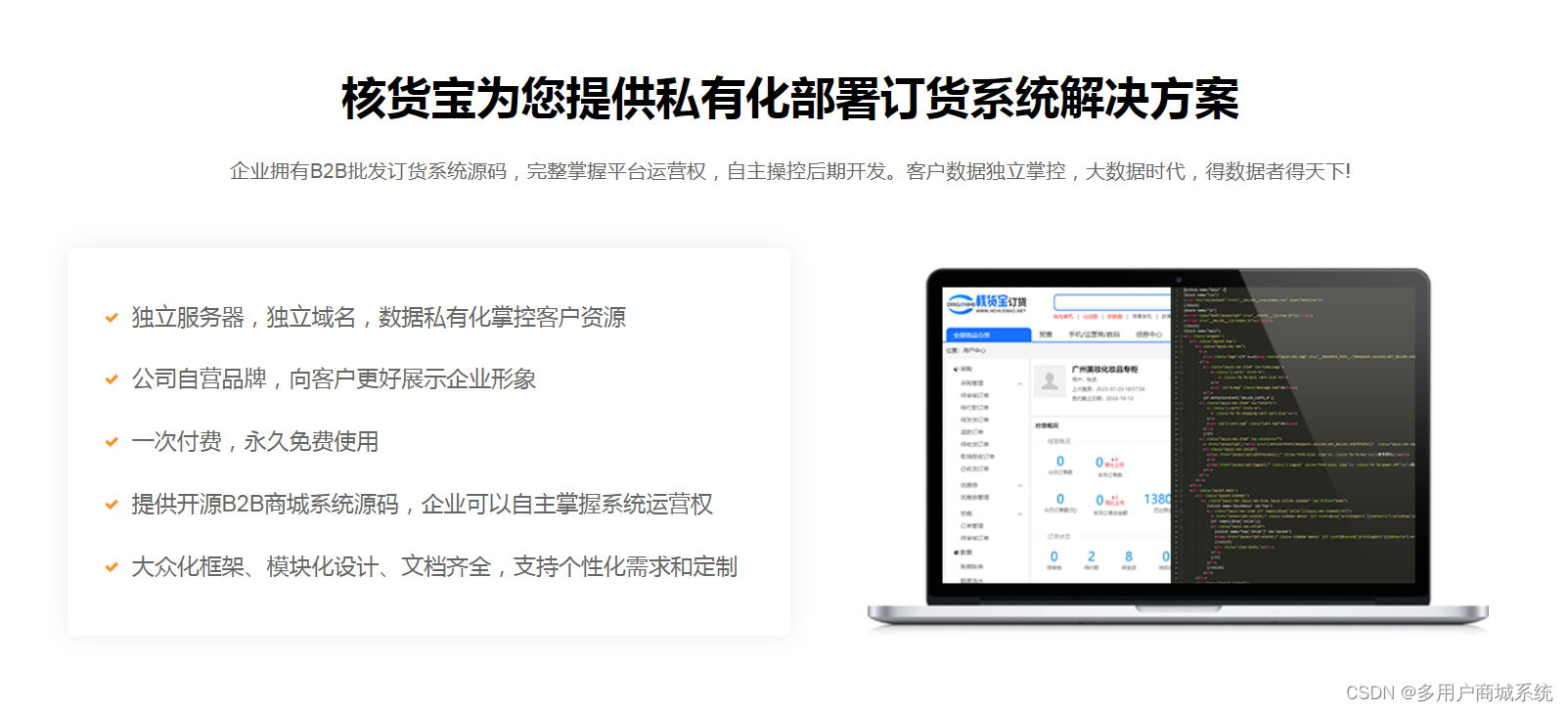The width and height of the screenshot is (1568, 711).
Task: Click the search box on the laptop screen
Action: click(x=1112, y=302)
